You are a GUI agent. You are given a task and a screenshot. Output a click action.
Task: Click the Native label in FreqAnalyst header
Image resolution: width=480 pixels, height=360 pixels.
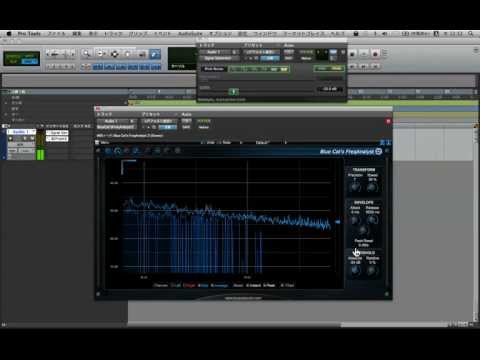(x=204, y=127)
